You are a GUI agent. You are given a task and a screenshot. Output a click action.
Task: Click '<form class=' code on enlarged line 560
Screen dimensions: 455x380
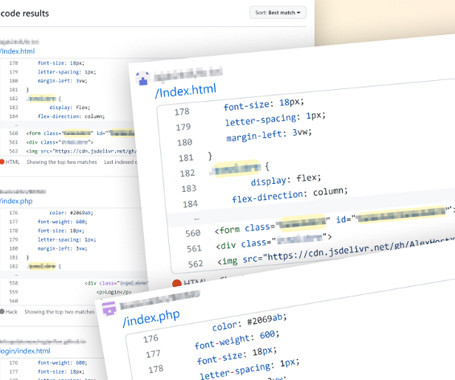pos(245,228)
